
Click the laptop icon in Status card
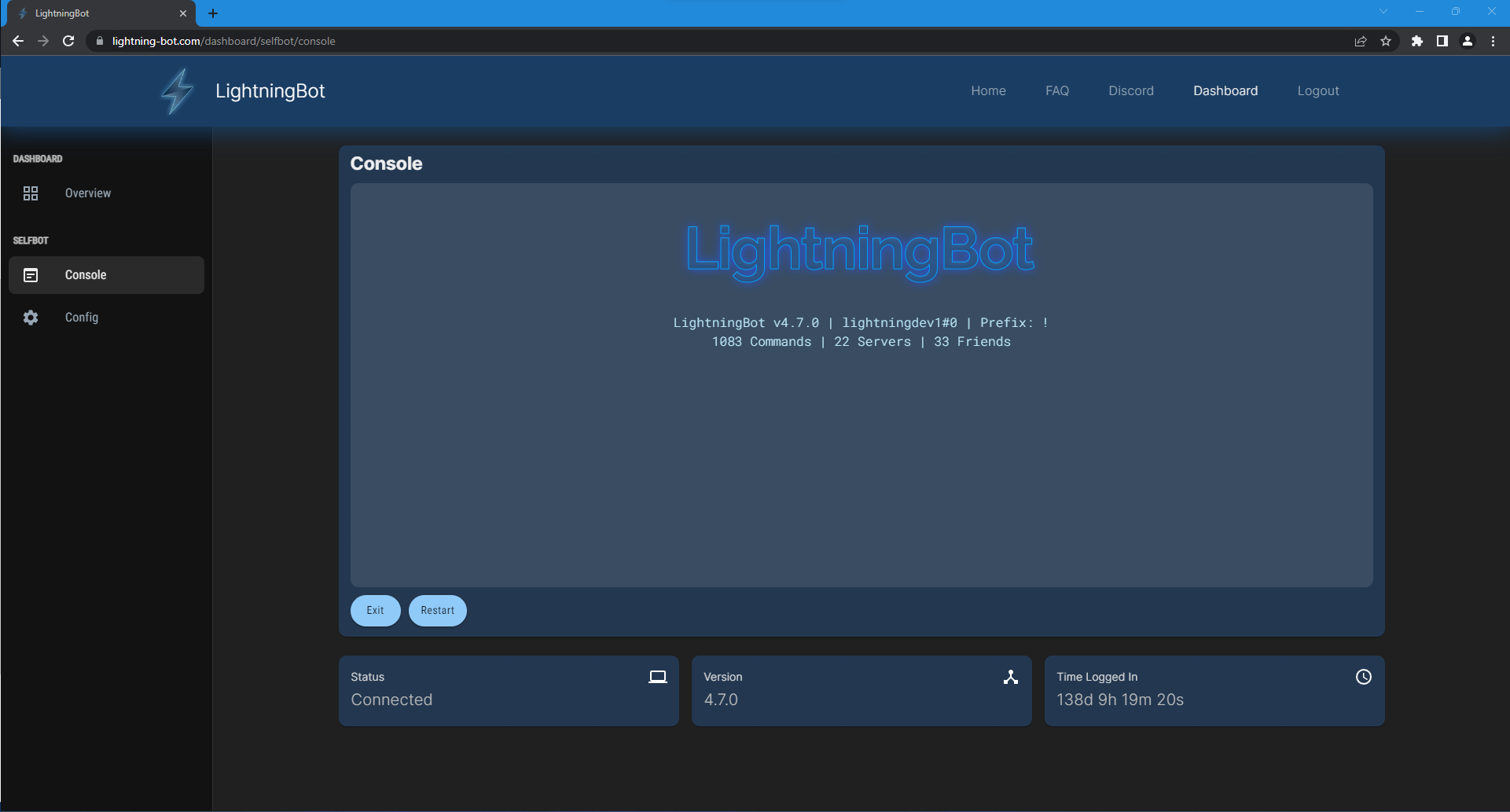(x=657, y=677)
